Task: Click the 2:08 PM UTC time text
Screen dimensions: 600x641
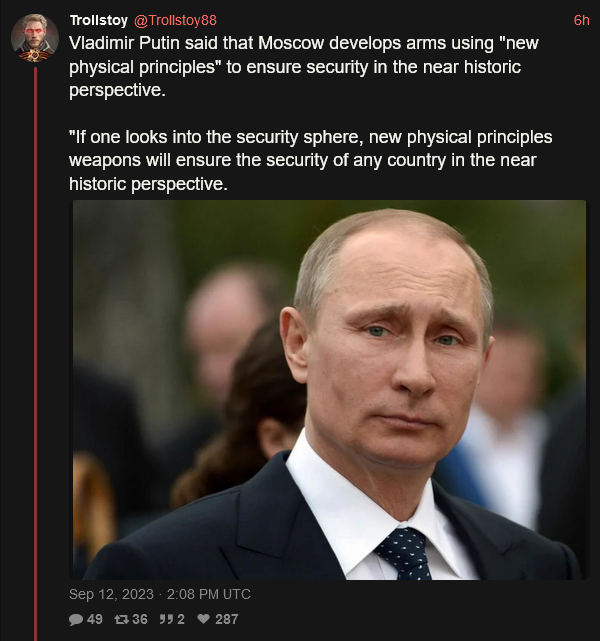Action: [x=208, y=594]
